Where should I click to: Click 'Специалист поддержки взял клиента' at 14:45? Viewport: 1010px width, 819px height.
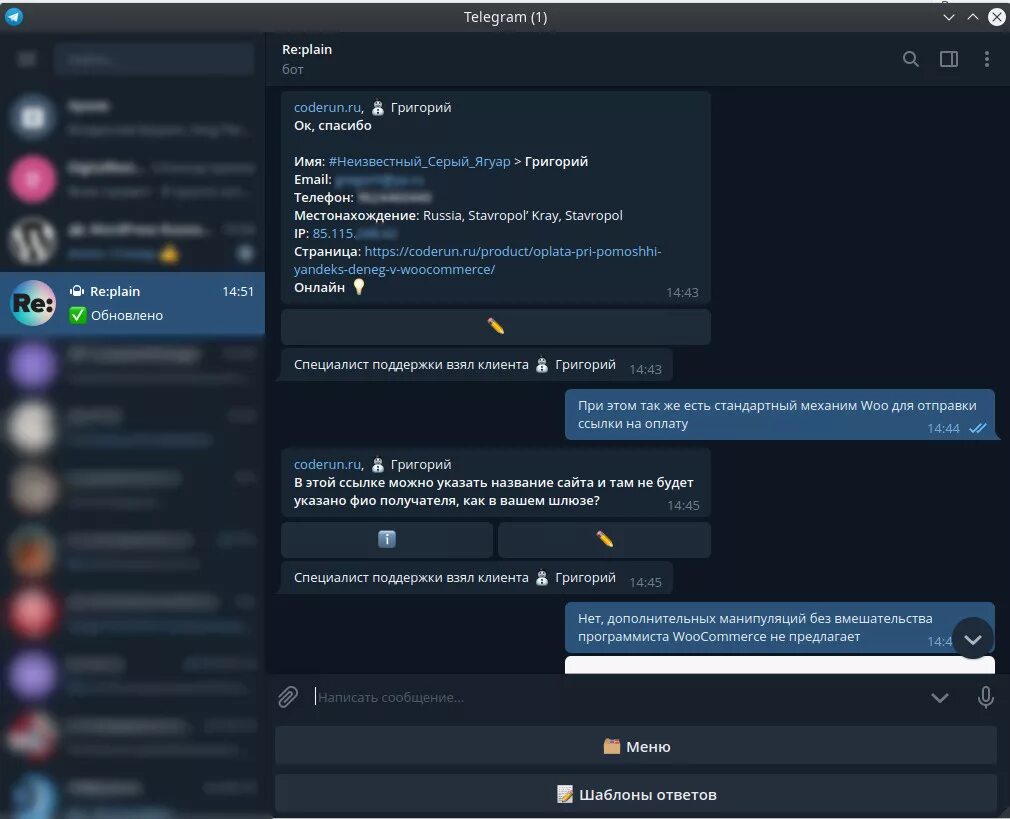point(477,578)
